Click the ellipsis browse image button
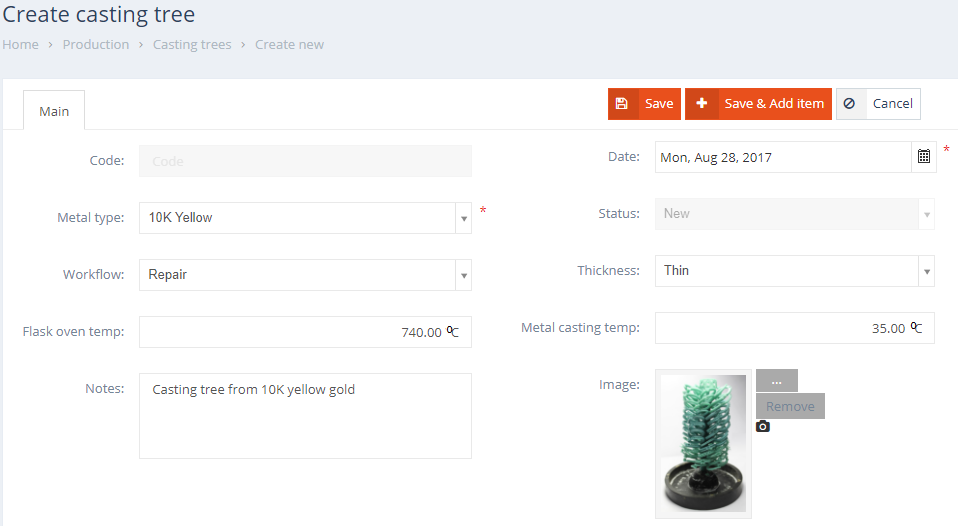The image size is (958, 526). pos(776,381)
